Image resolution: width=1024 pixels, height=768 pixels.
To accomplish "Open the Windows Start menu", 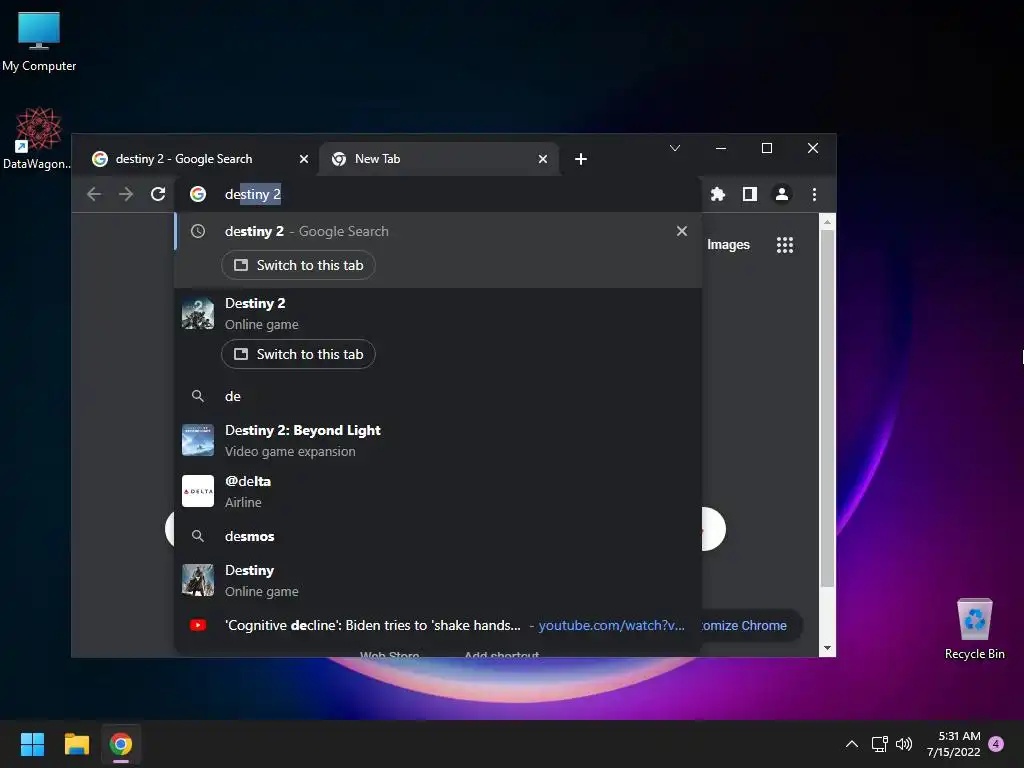I will [x=32, y=744].
